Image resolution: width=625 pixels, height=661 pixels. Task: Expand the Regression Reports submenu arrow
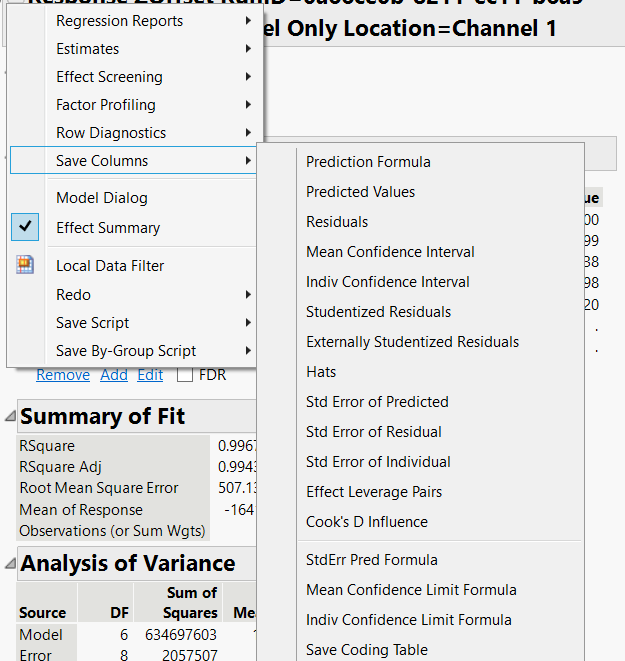tap(247, 21)
